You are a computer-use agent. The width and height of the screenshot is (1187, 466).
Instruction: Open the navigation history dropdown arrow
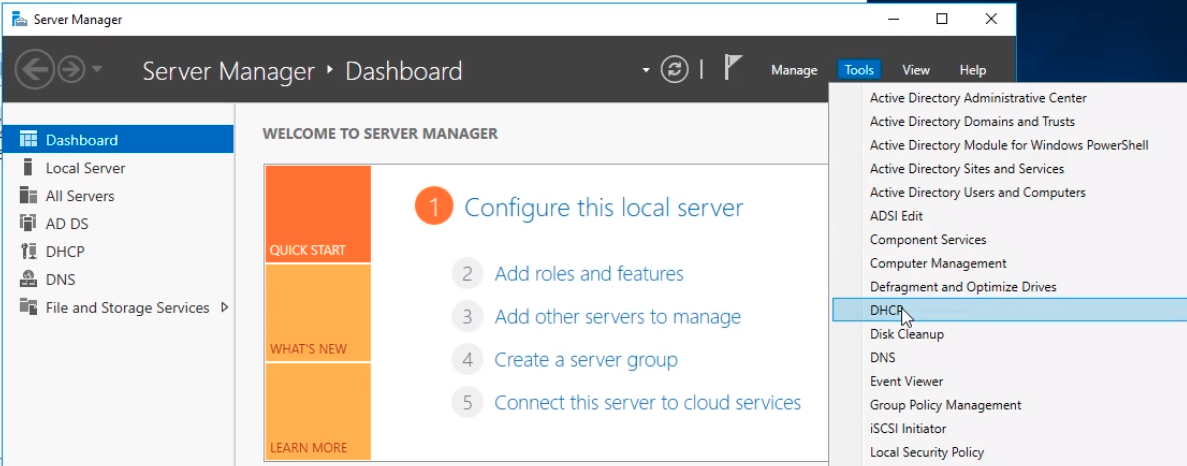[x=96, y=70]
